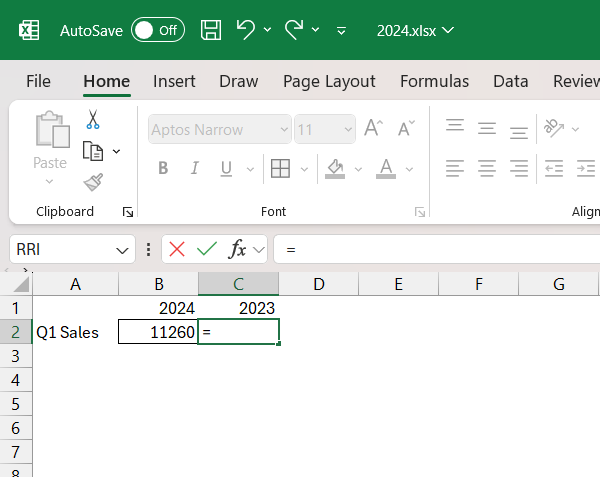Click the Middle Align icon

[x=487, y=129]
